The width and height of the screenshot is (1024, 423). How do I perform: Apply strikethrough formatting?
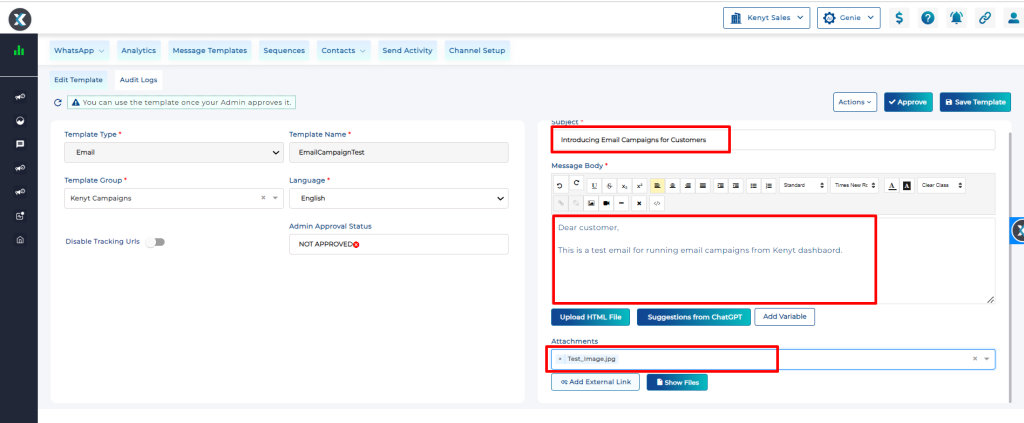click(609, 185)
